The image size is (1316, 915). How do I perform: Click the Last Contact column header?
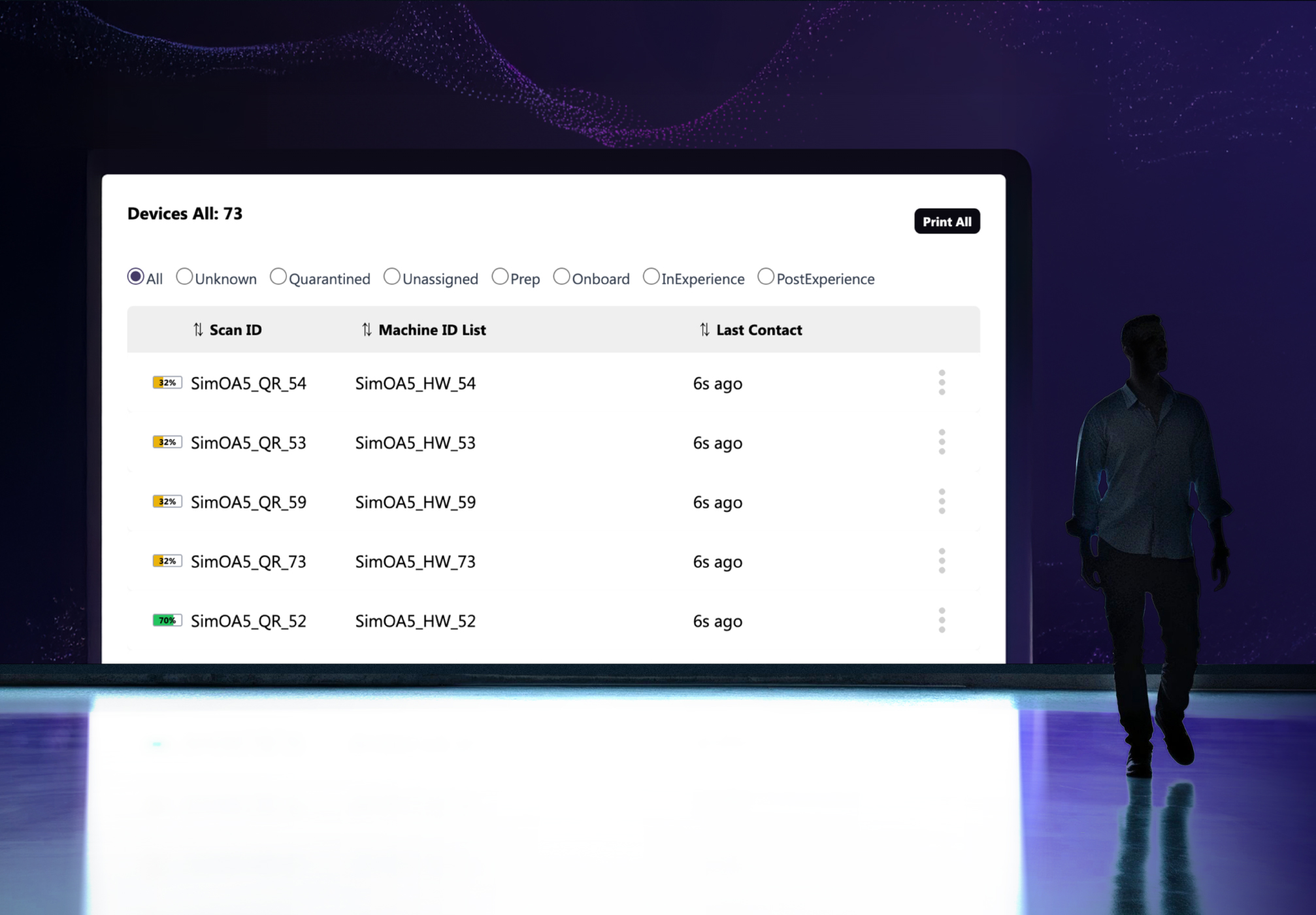(759, 330)
